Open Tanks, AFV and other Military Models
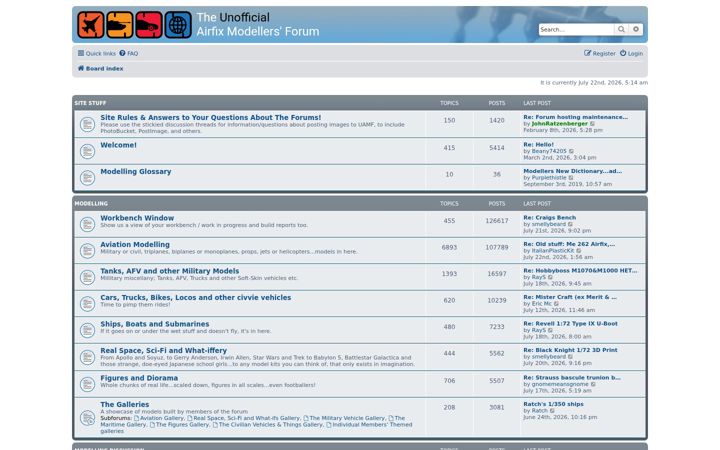720x450 pixels. (x=170, y=271)
